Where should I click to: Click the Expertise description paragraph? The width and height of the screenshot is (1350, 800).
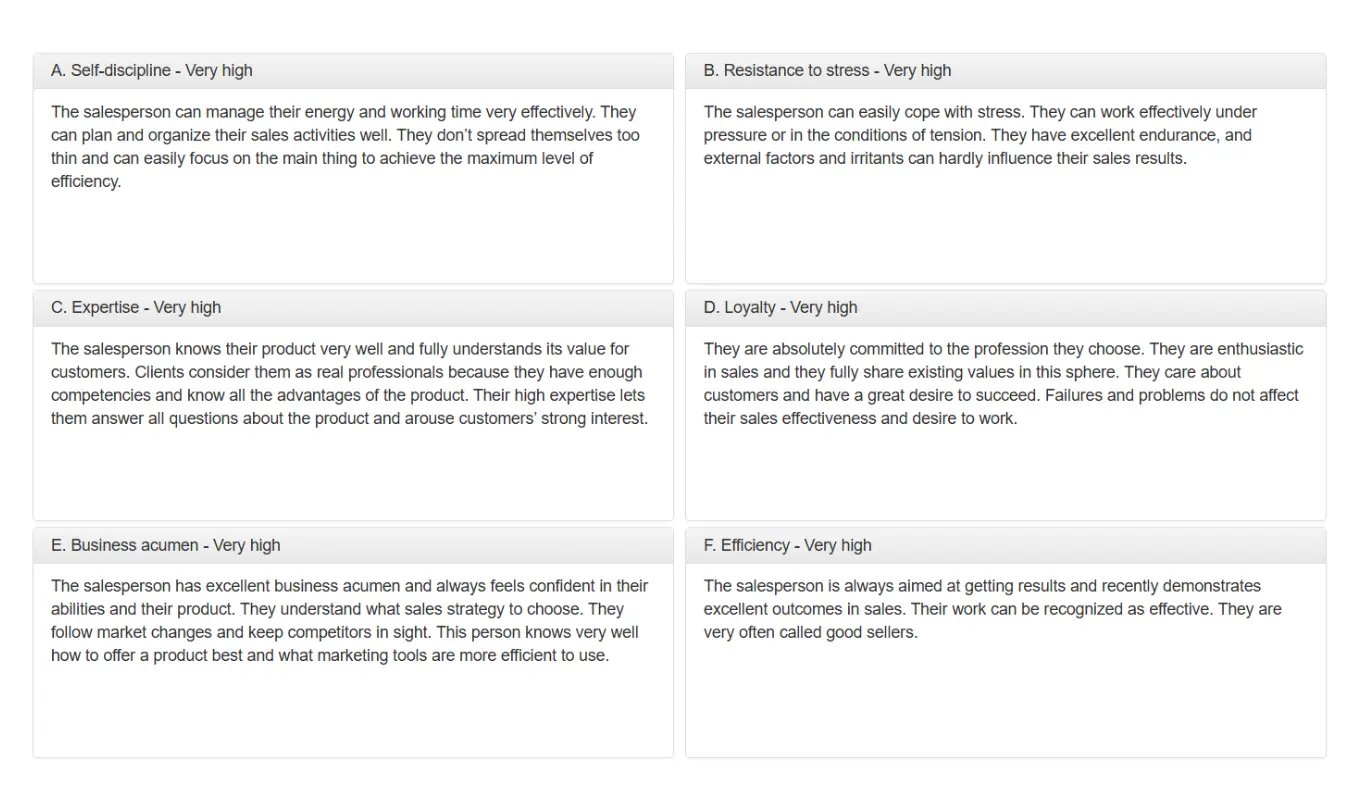(350, 384)
